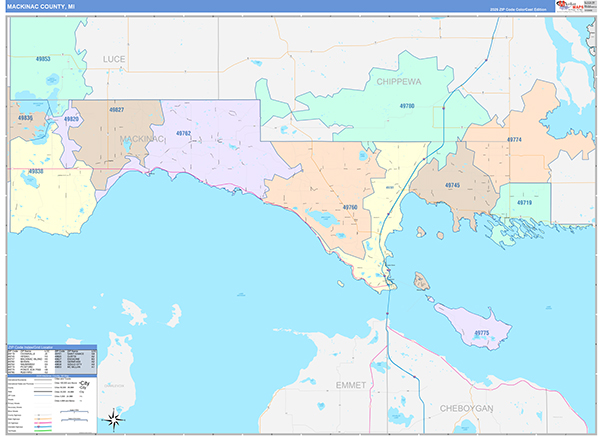Image resolution: width=600 pixels, height=436 pixels.
Task: Click Bois Blanc Island ZIP 49775
Action: 481,332
